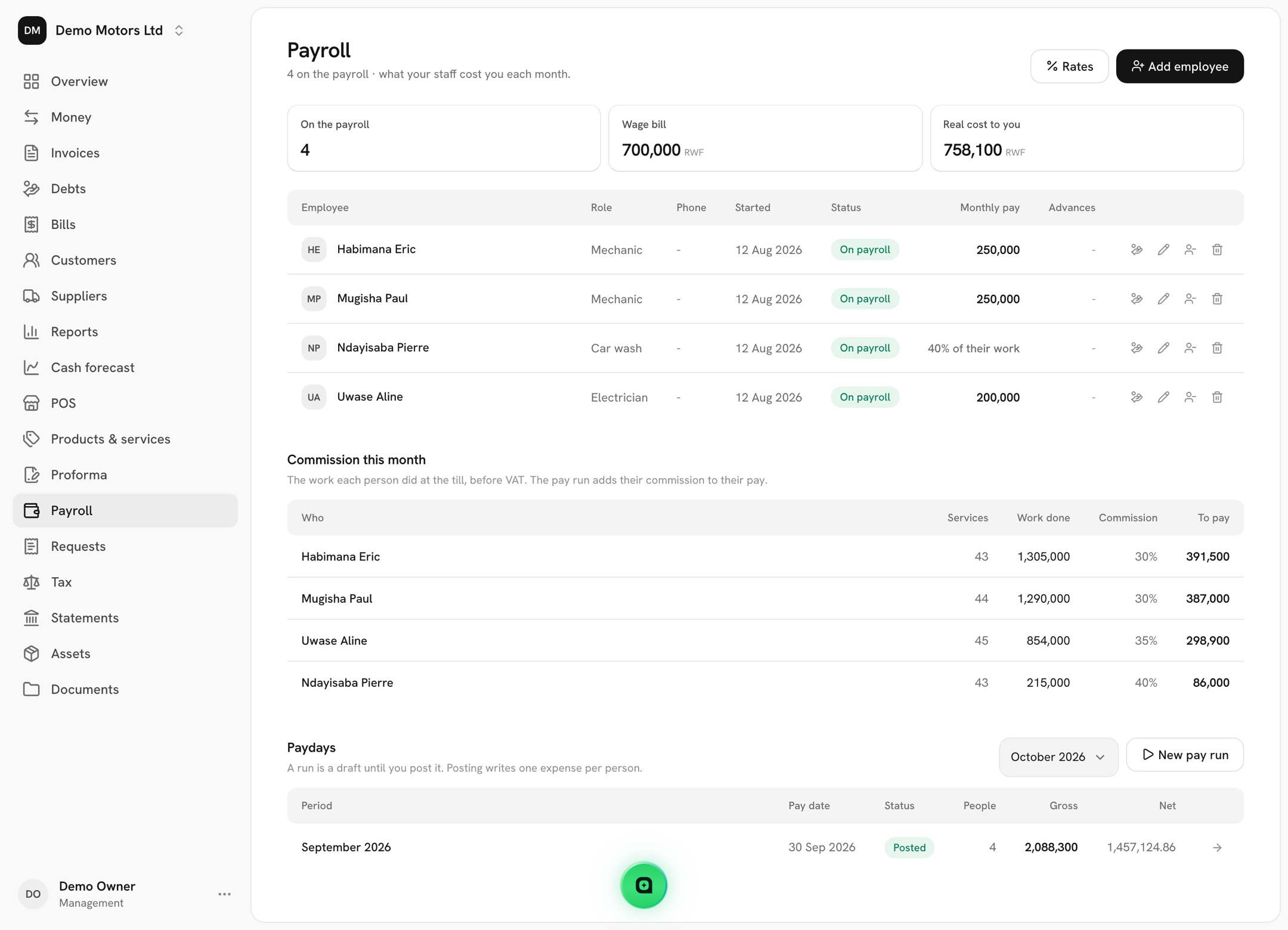Open the Money section

point(125,117)
